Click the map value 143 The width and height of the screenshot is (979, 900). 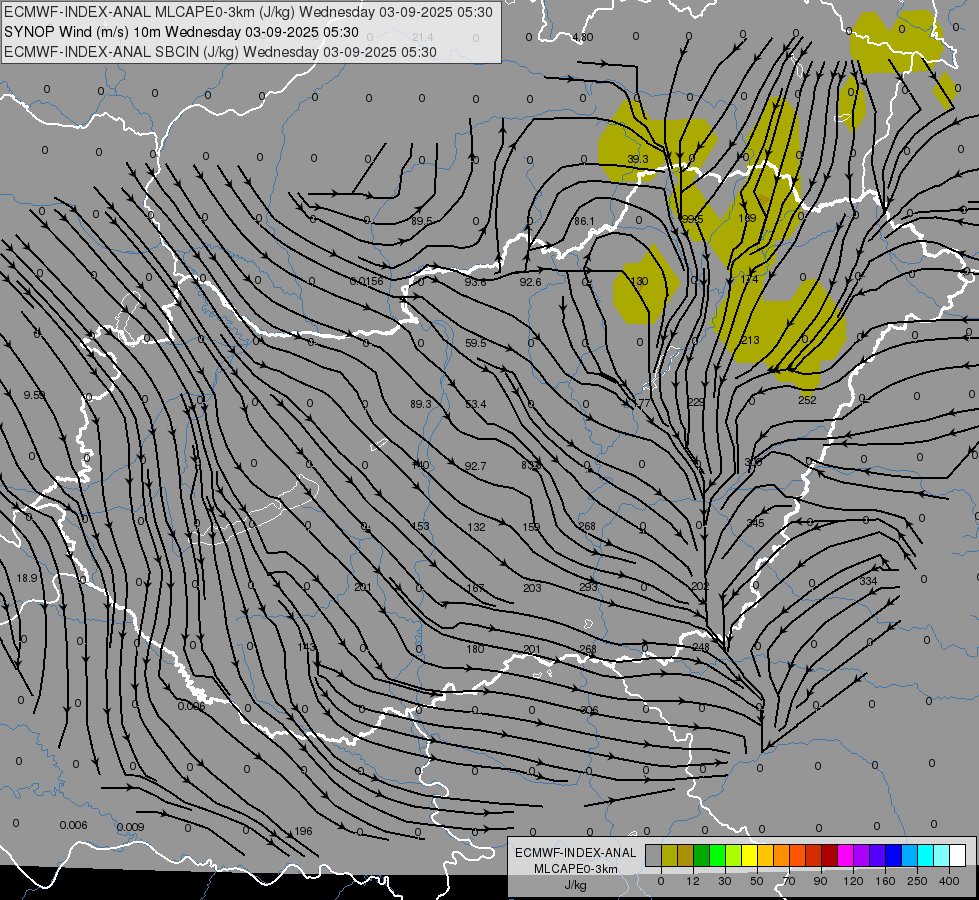[x=307, y=647]
